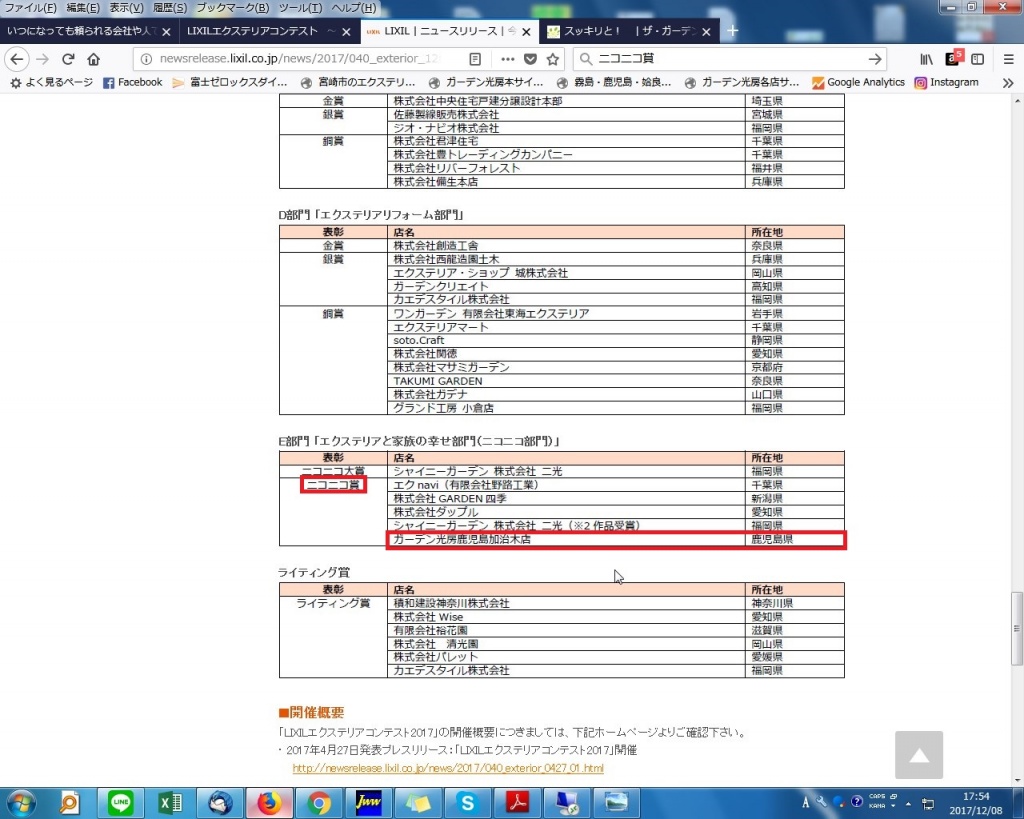Viewport: 1024px width, 819px height.
Task: Select TAKUMI GARDEN row text
Action: (438, 381)
